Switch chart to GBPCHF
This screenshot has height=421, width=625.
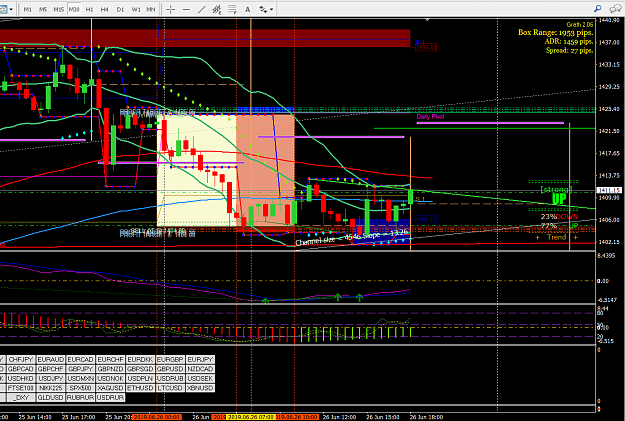[x=51, y=369]
